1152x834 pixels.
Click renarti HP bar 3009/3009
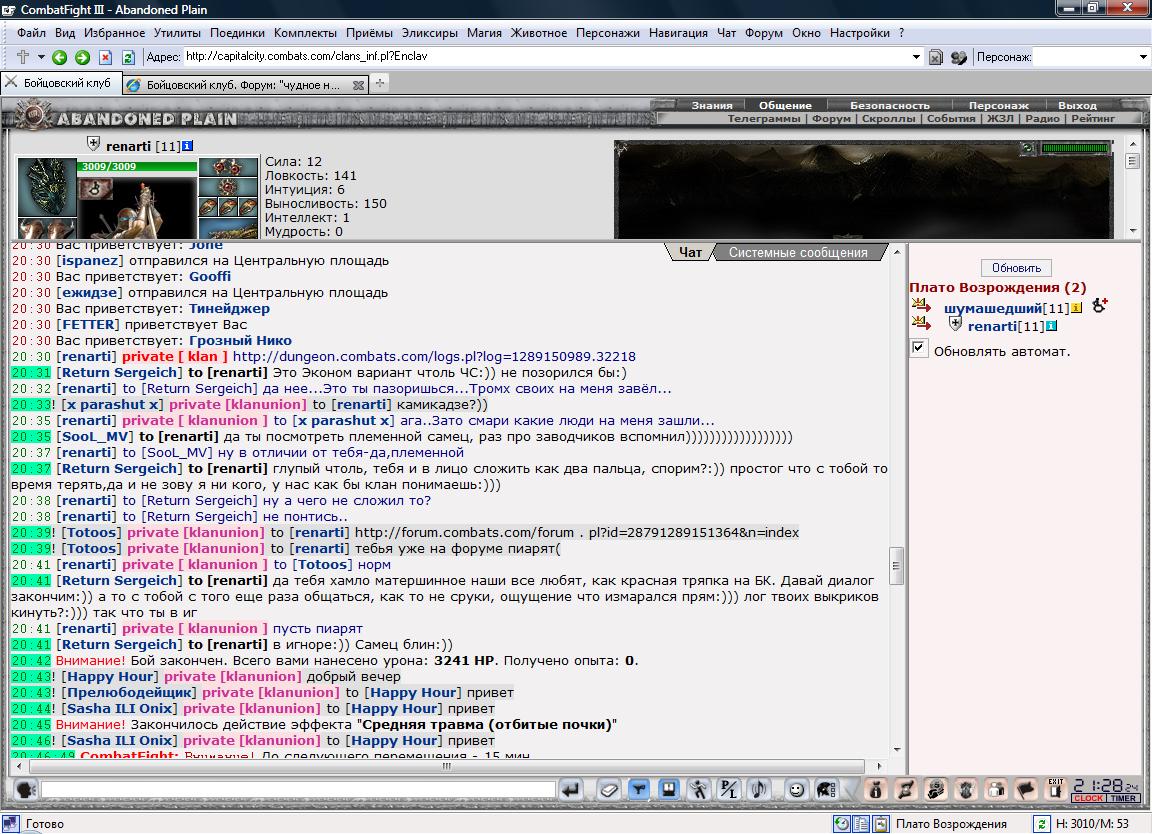(x=137, y=166)
